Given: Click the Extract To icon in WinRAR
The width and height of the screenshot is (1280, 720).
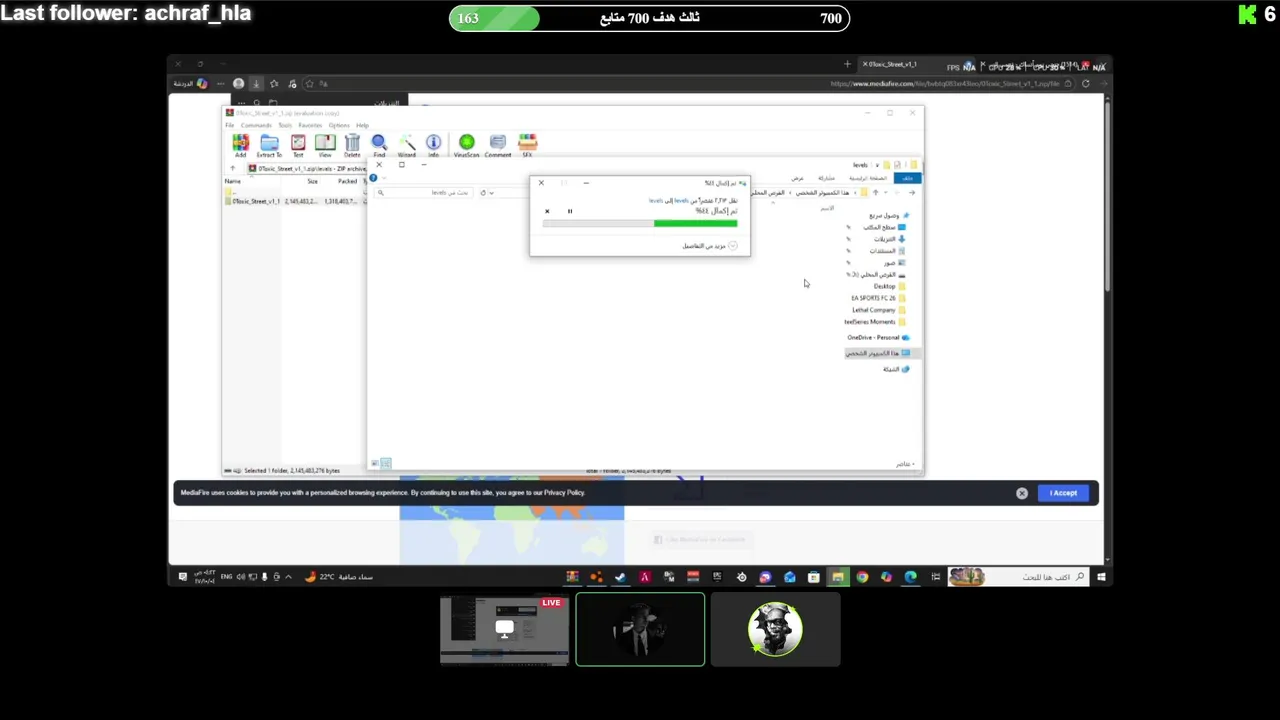Looking at the screenshot, I should click(269, 146).
